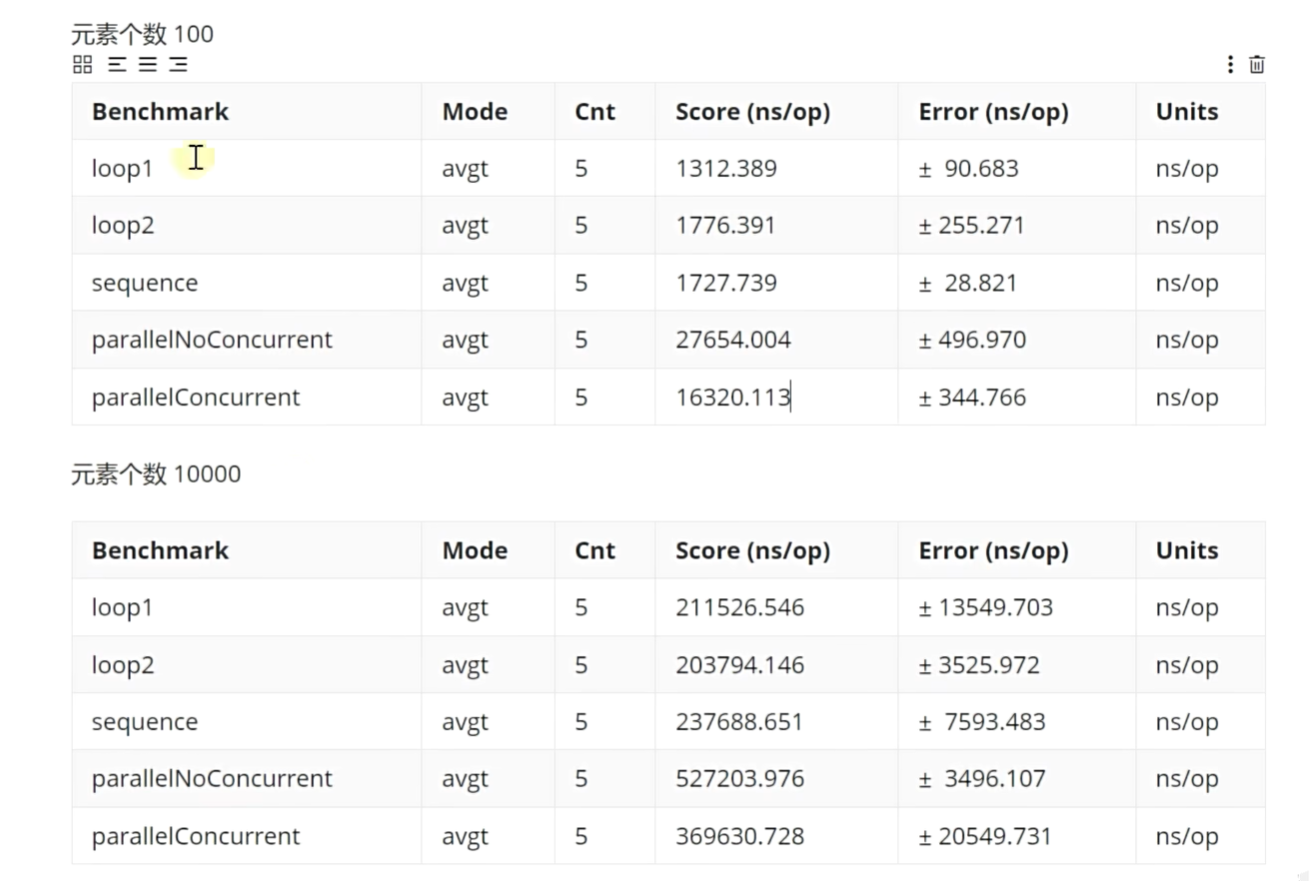
Task: Click parallelNoConcurrent in the 527203.976 row
Action: click(x=212, y=779)
